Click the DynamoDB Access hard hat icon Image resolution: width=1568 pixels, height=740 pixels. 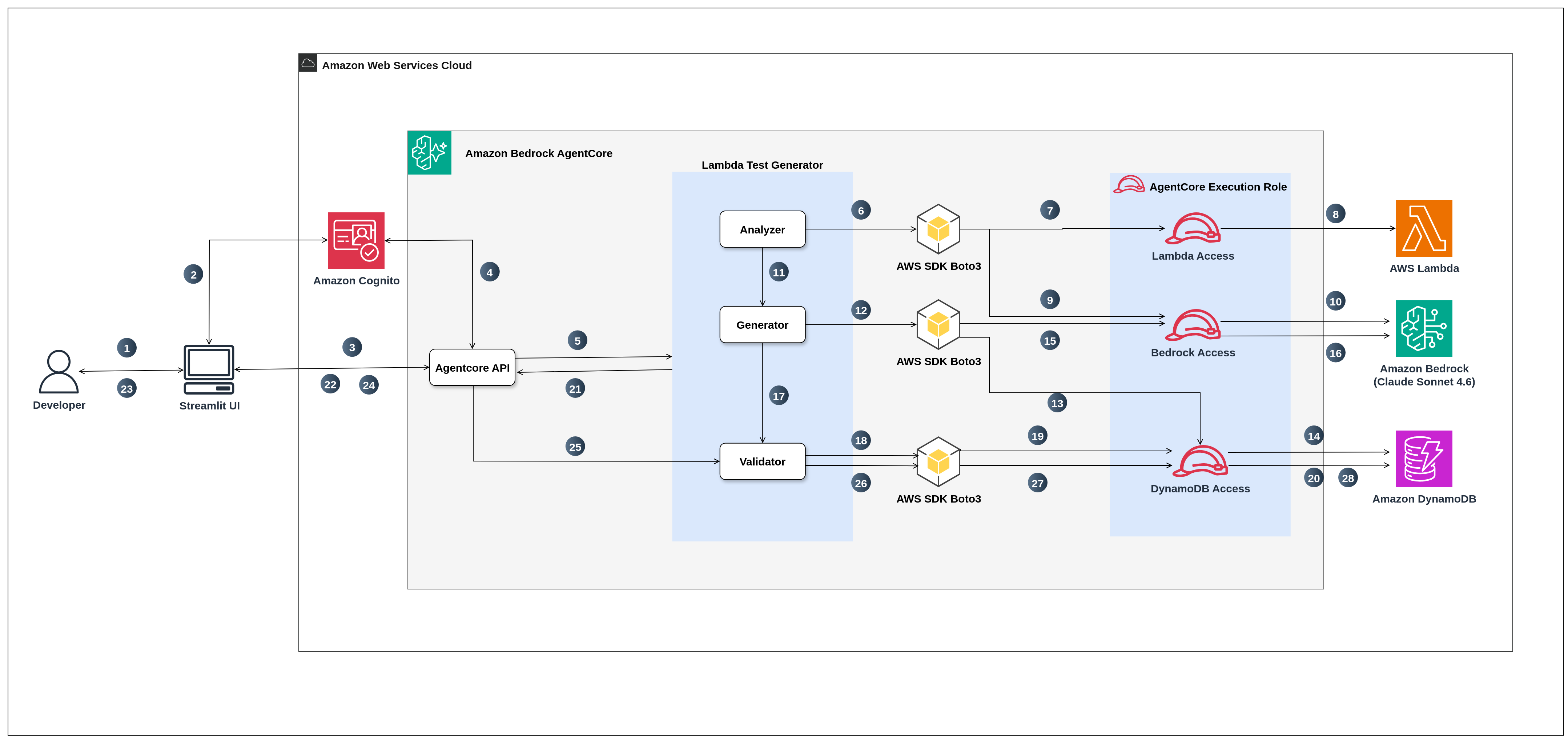pos(1200,461)
